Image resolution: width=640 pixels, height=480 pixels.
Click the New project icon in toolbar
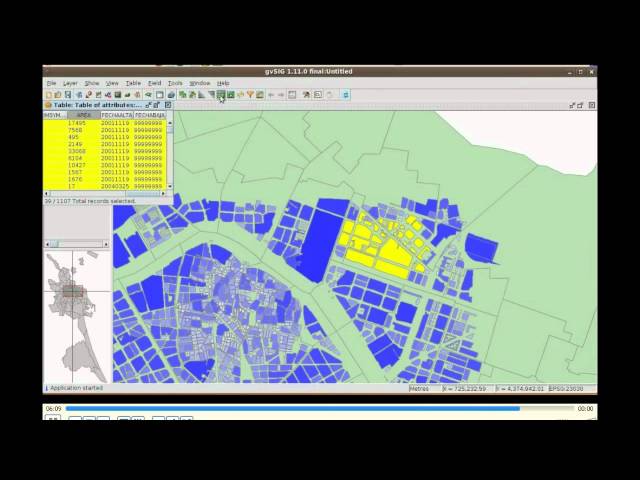tap(49, 95)
